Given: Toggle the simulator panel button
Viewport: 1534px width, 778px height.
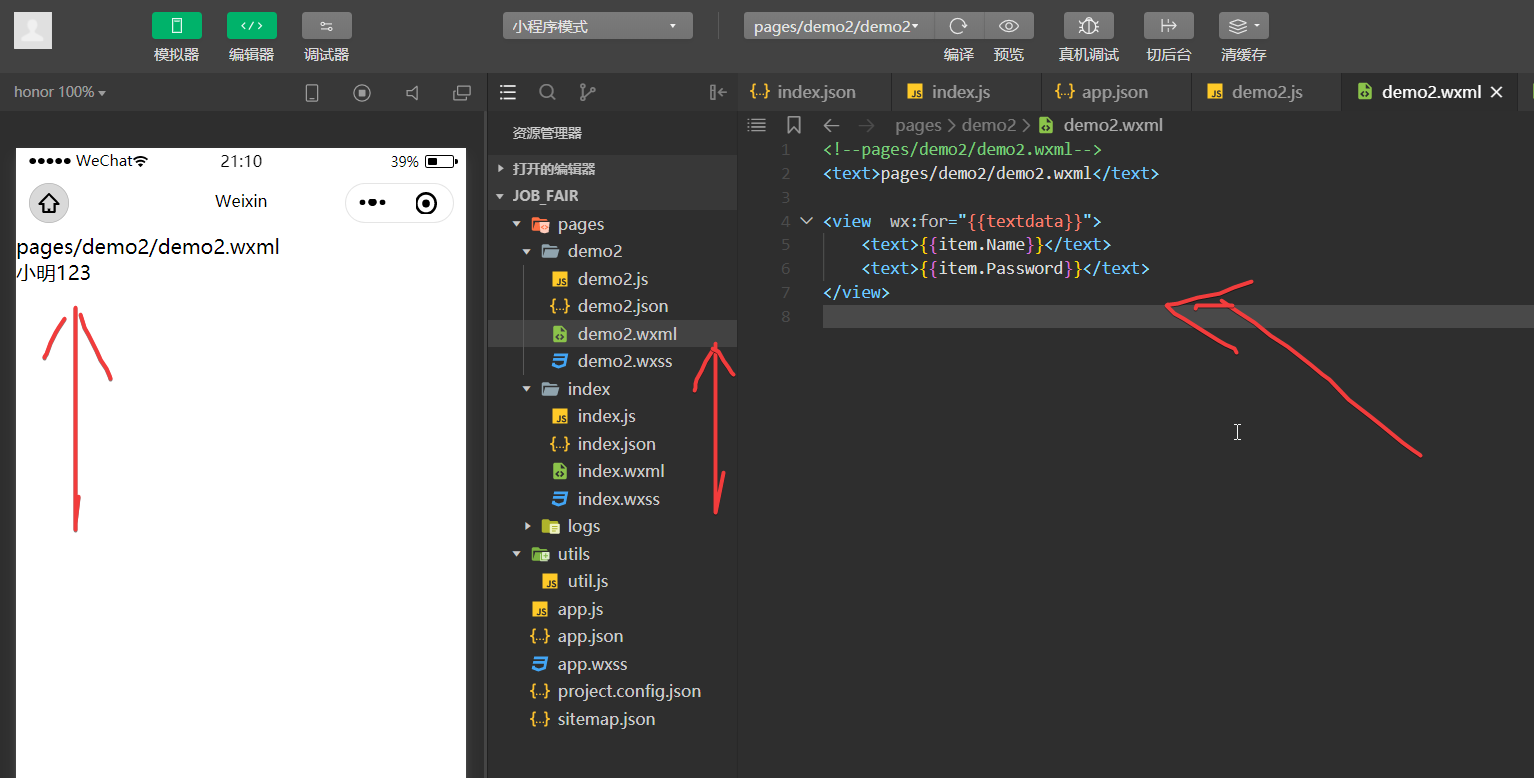Looking at the screenshot, I should click(177, 26).
